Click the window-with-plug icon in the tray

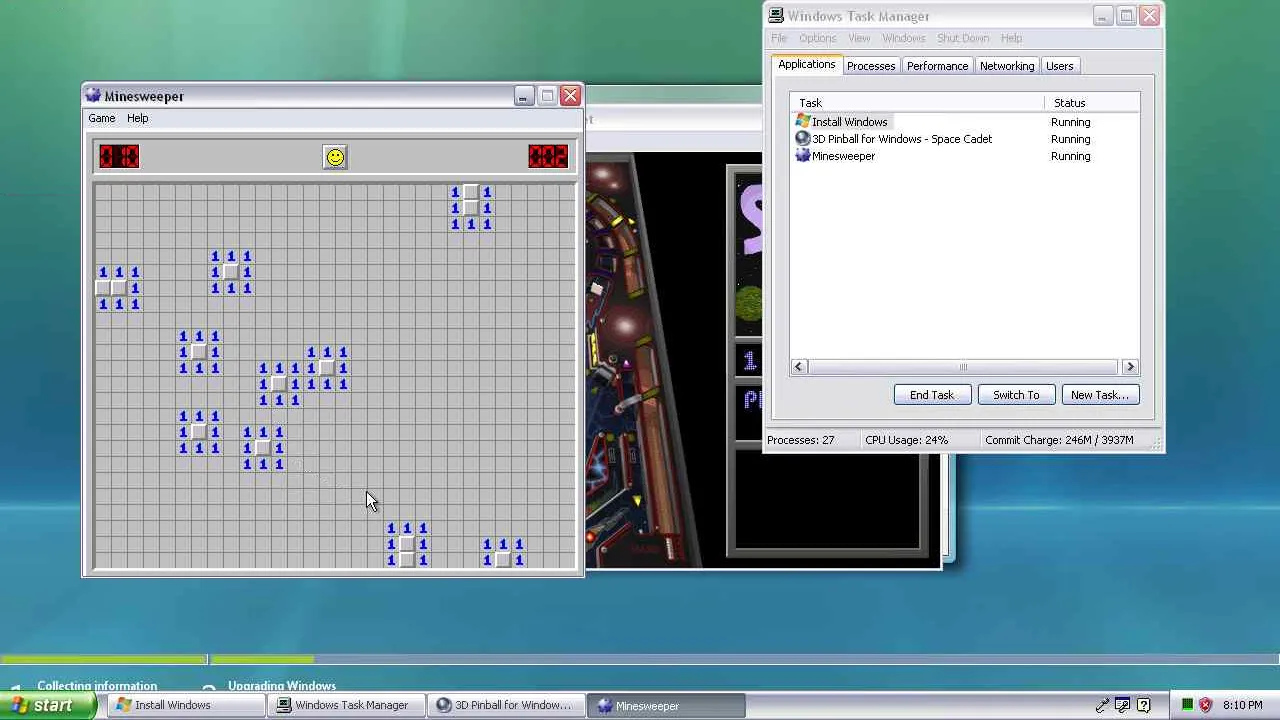click(x=1123, y=705)
